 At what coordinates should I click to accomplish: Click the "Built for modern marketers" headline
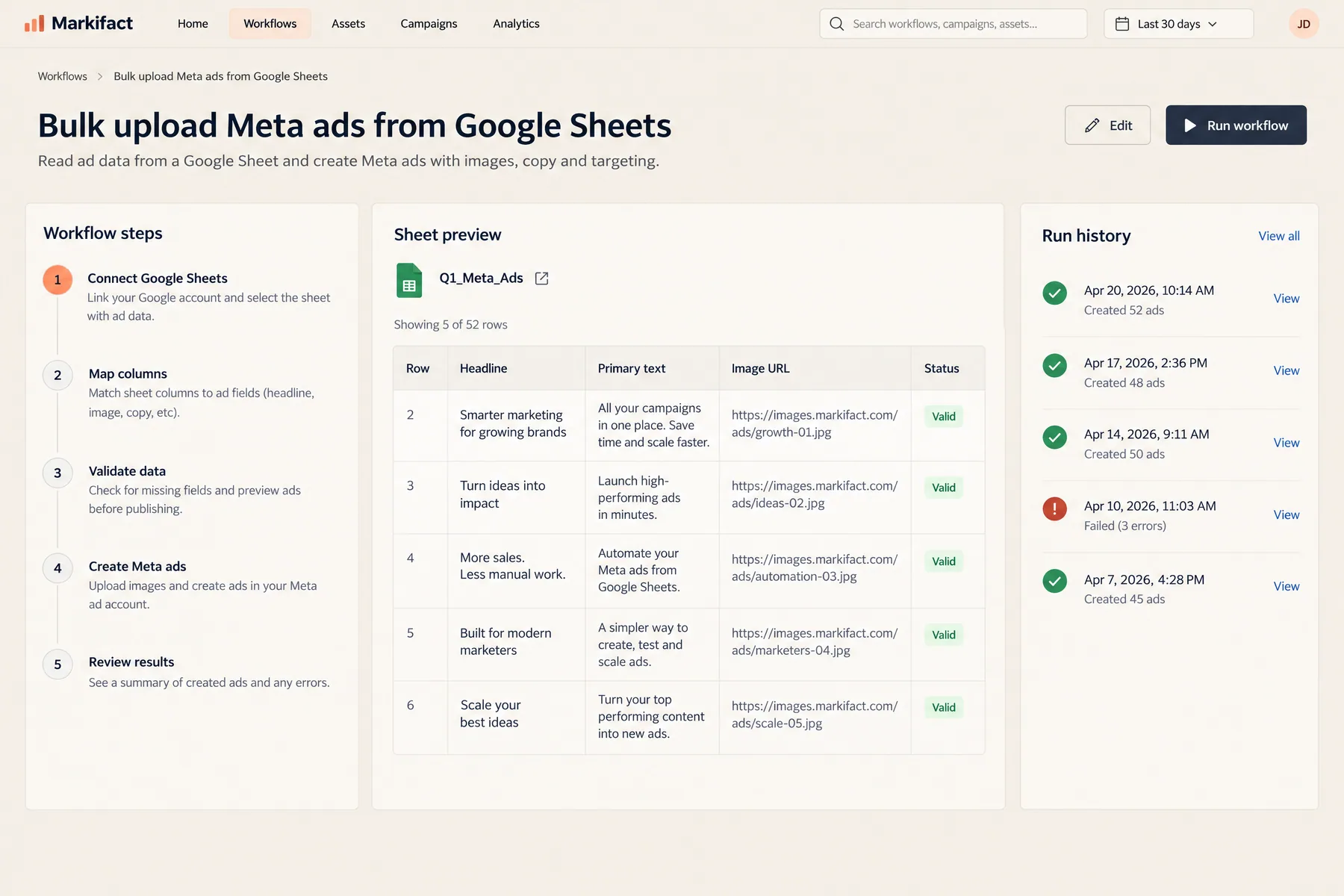click(505, 641)
